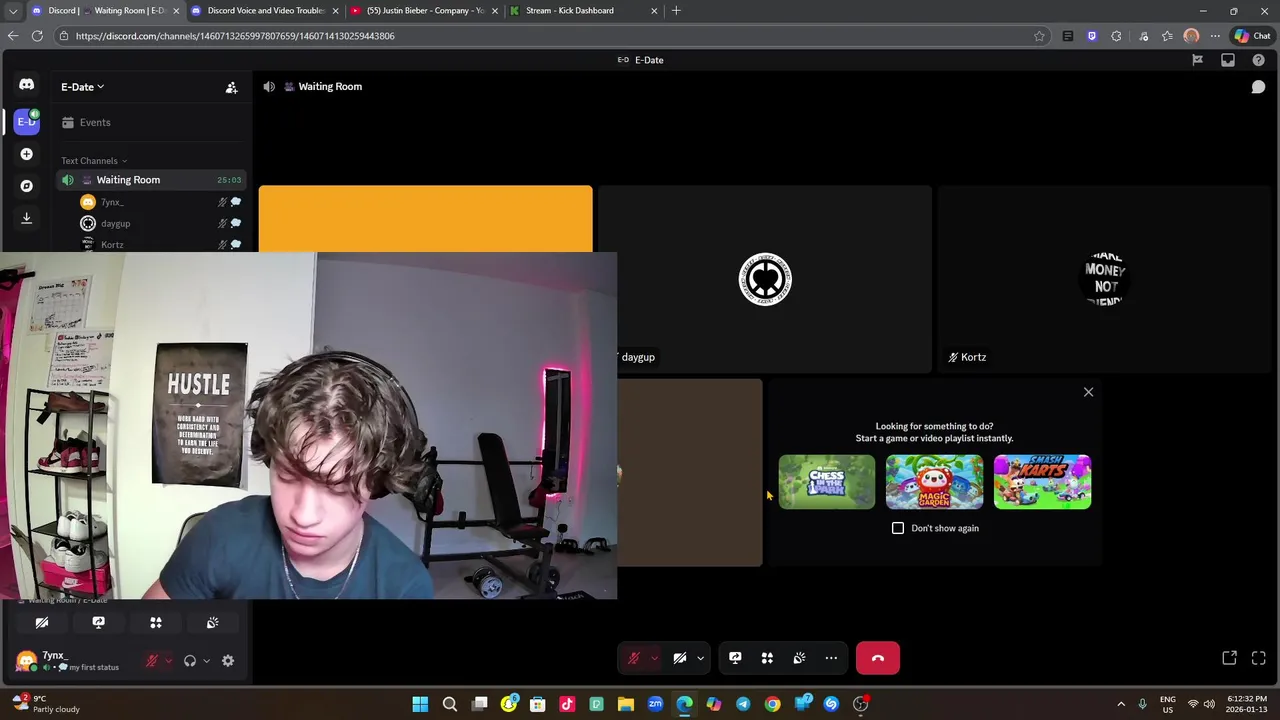Screen dimensions: 1280x720
Task: Invite people to the E-Date server
Action: pyautogui.click(x=231, y=87)
